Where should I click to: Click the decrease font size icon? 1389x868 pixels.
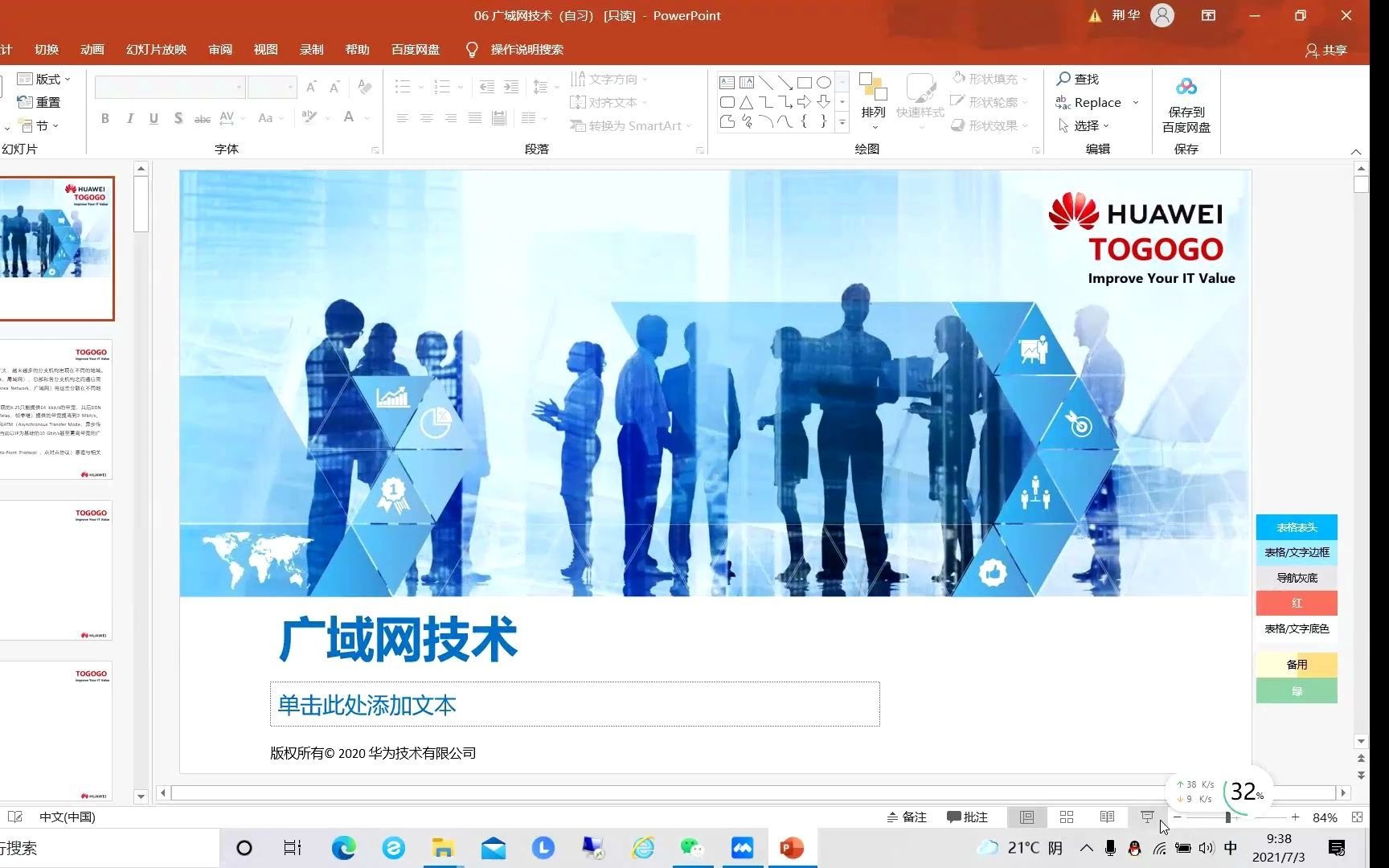335,87
